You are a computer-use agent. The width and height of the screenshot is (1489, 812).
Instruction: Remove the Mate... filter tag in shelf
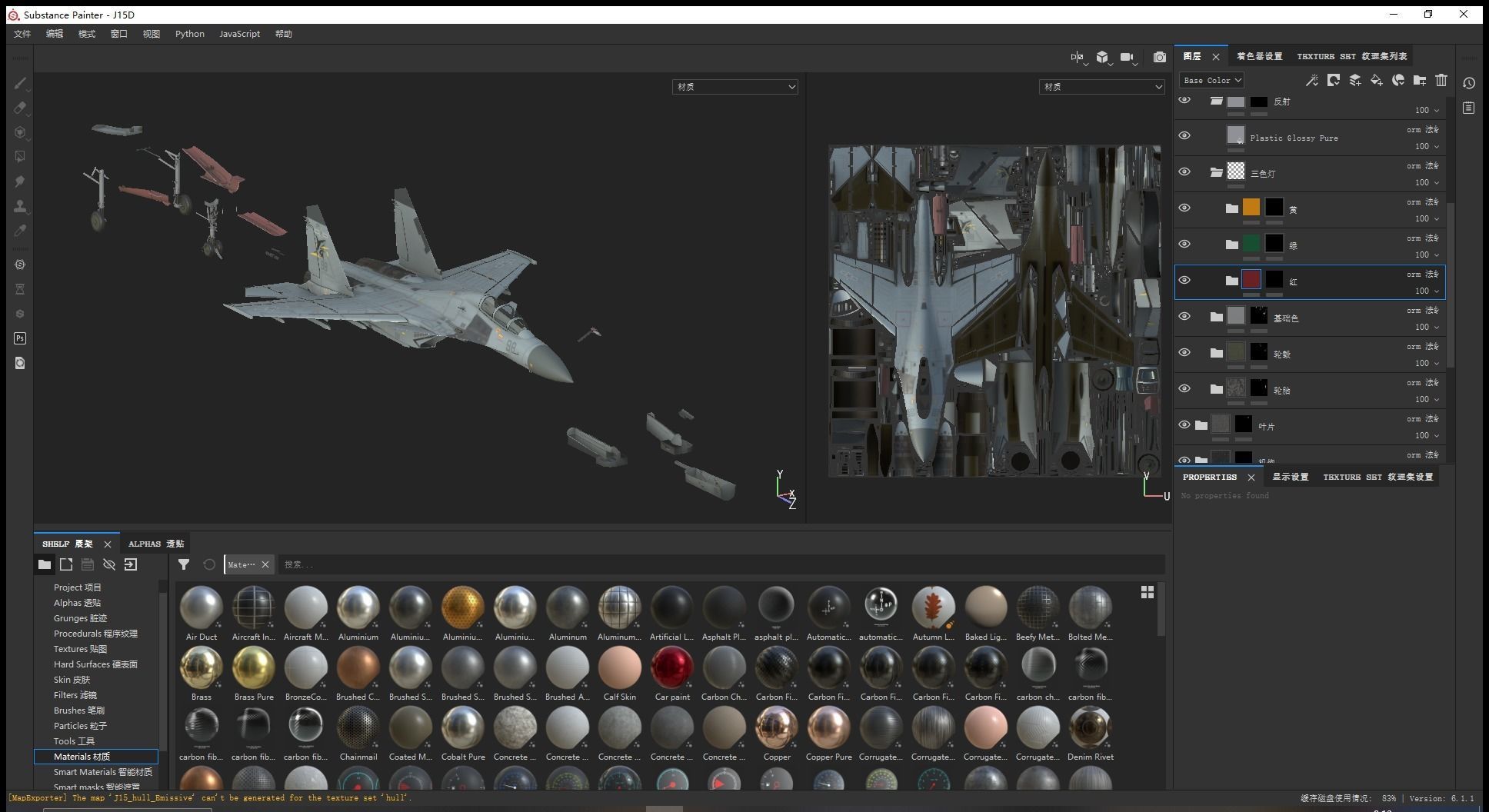[265, 564]
